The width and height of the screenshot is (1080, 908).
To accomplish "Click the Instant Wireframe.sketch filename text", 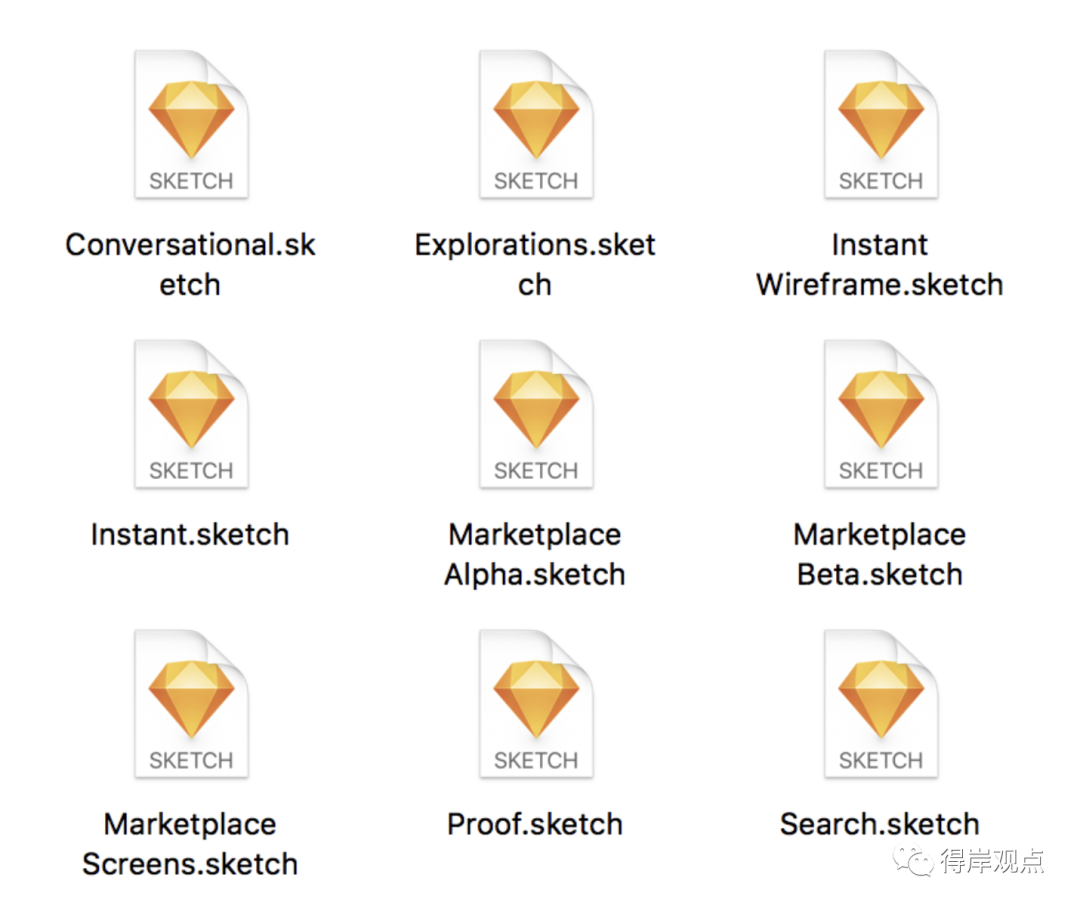I will (x=880, y=265).
